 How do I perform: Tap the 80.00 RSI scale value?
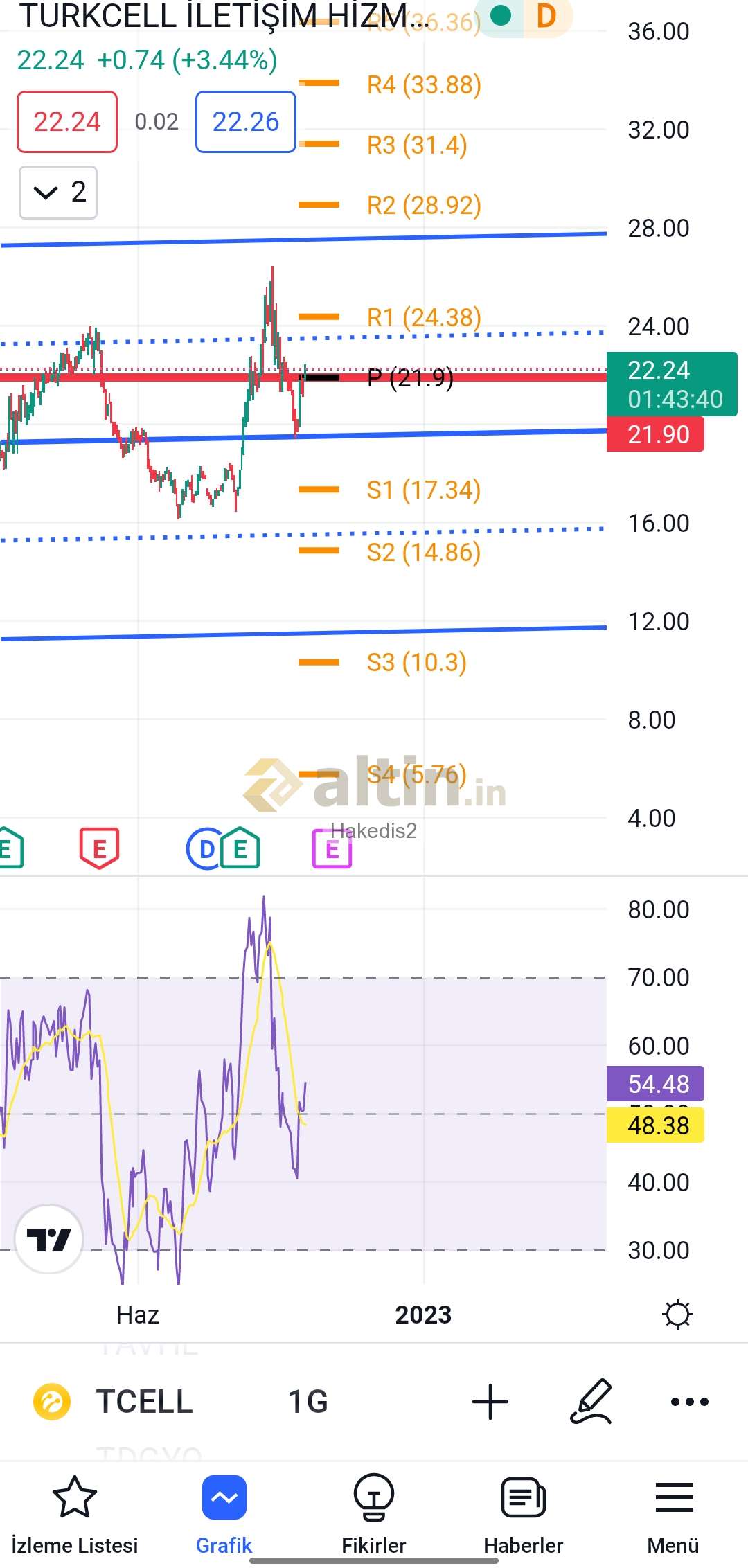659,909
